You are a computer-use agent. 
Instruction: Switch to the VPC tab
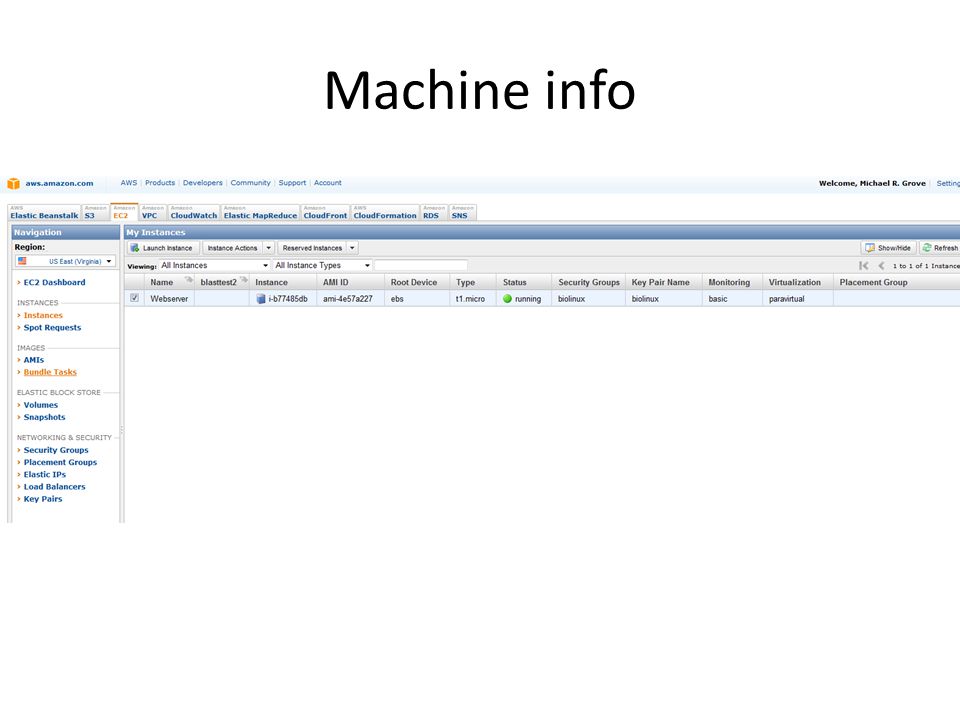pos(152,212)
